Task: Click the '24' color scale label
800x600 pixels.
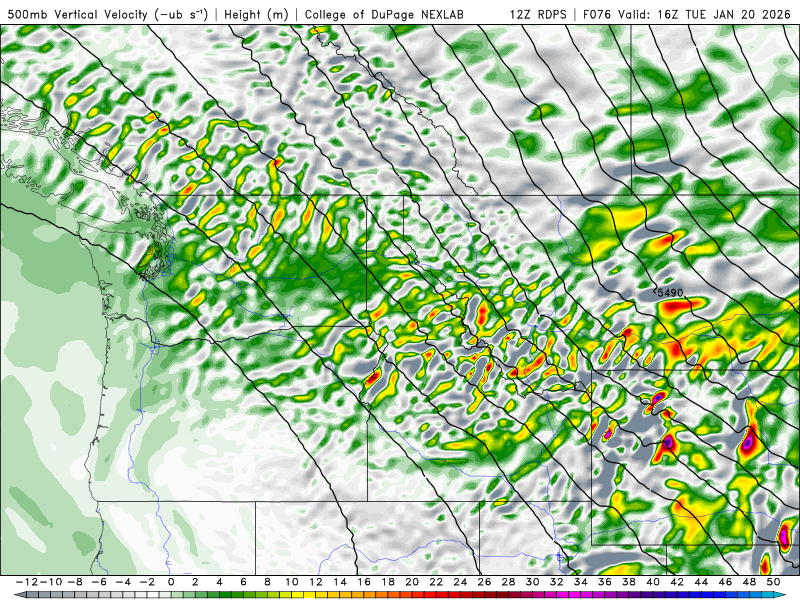Action: point(460,582)
